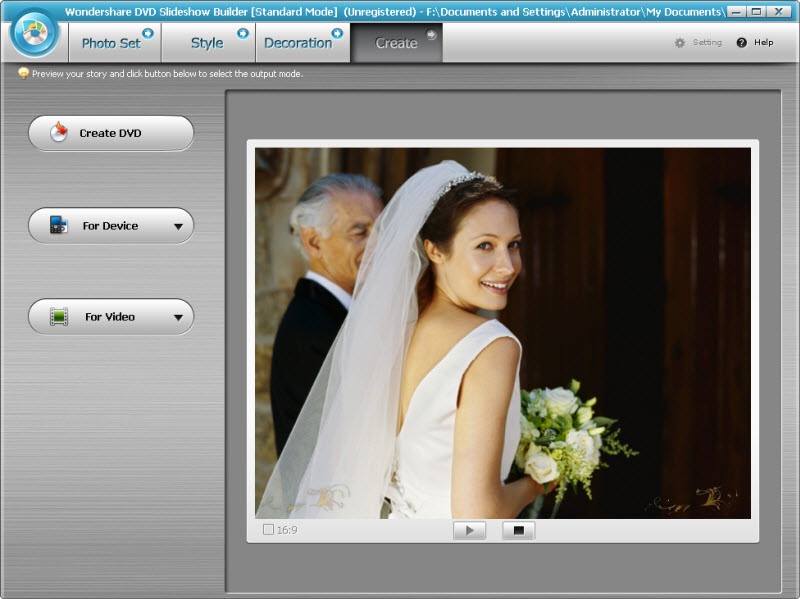
Task: Expand the For Video dropdown arrow
Action: [x=178, y=318]
